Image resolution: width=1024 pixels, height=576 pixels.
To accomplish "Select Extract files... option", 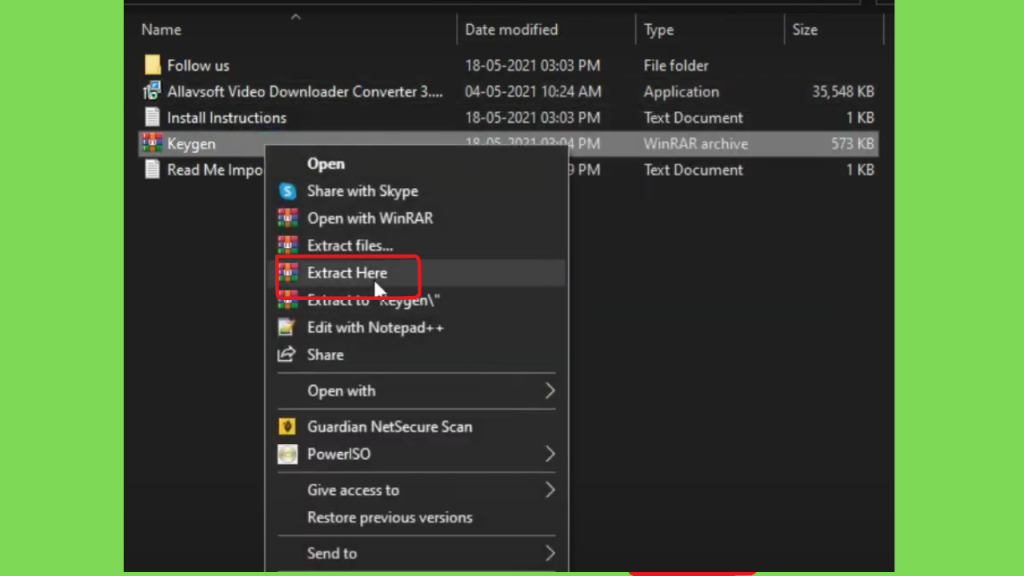I will click(x=350, y=246).
